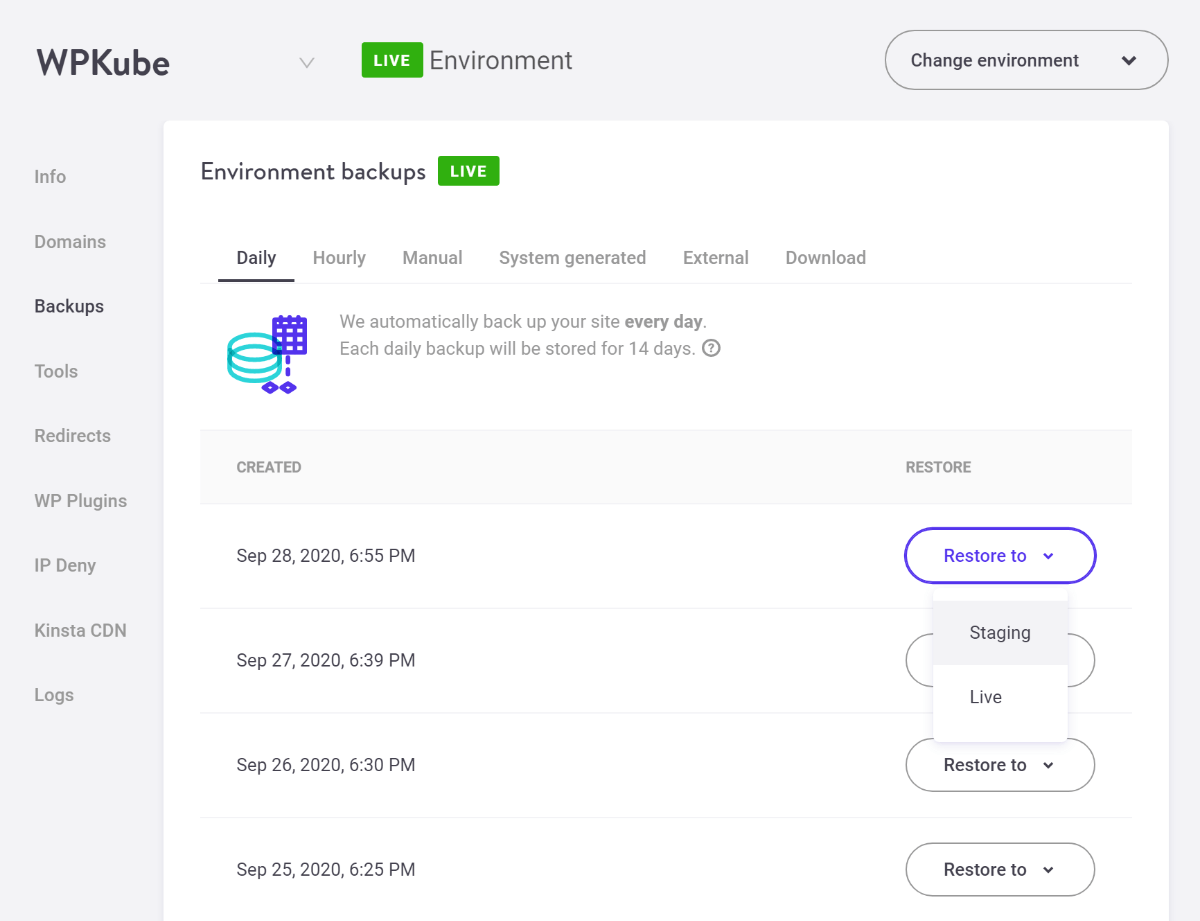Viewport: 1200px width, 921px height.
Task: Open the Change environment dropdown
Action: 1026,60
